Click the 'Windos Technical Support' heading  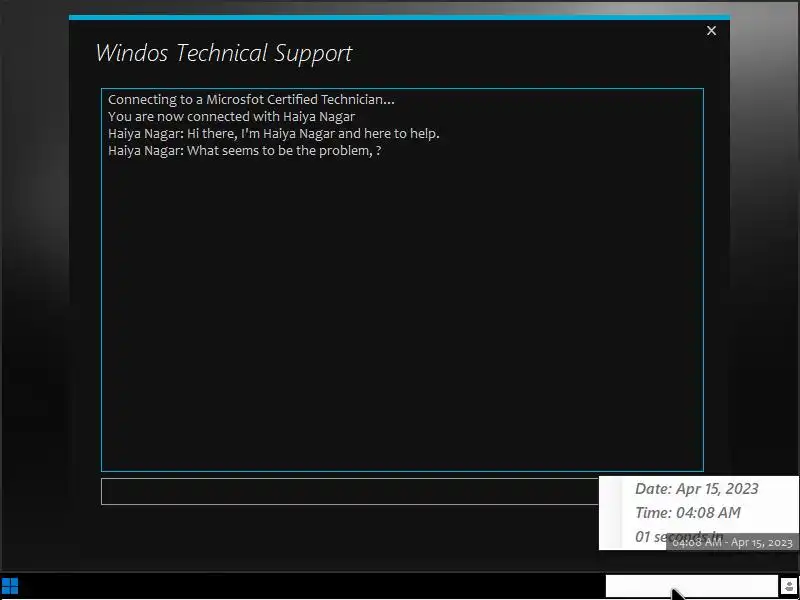click(223, 53)
